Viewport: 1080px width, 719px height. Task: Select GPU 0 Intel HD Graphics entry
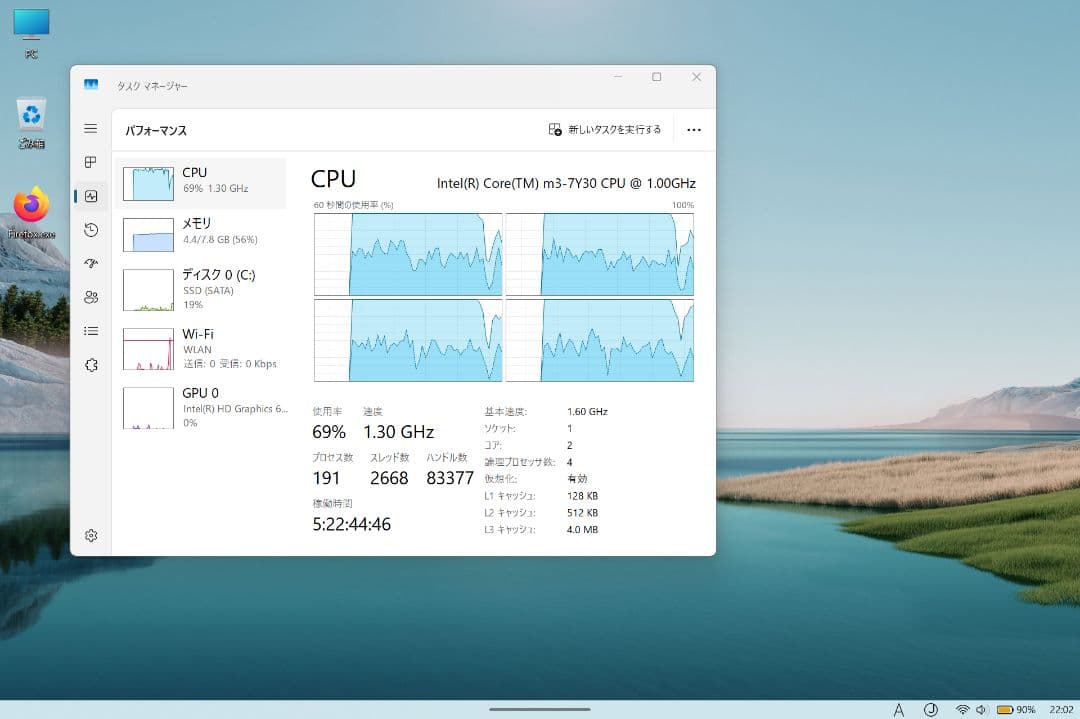[201, 407]
